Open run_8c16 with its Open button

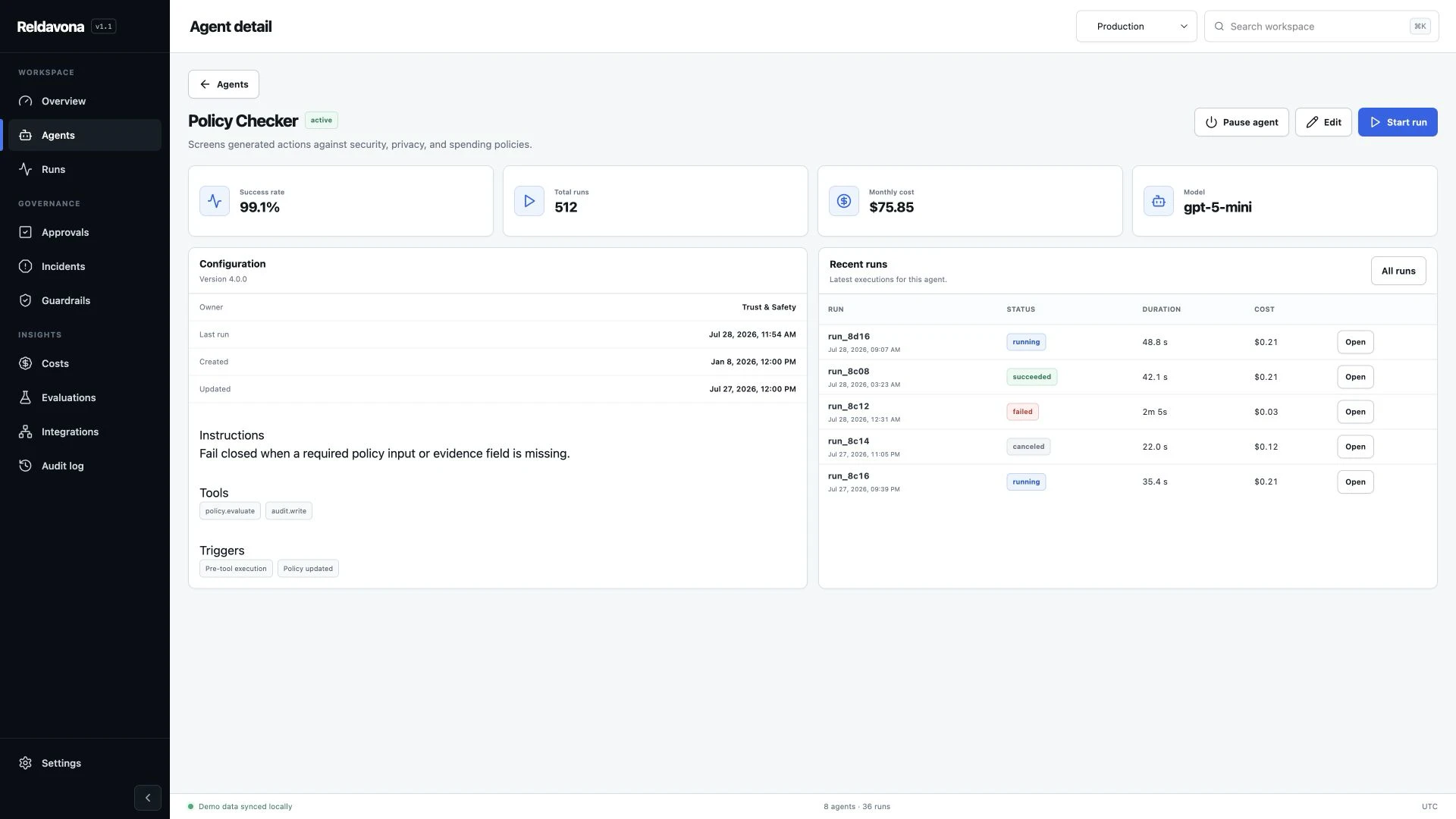1355,482
